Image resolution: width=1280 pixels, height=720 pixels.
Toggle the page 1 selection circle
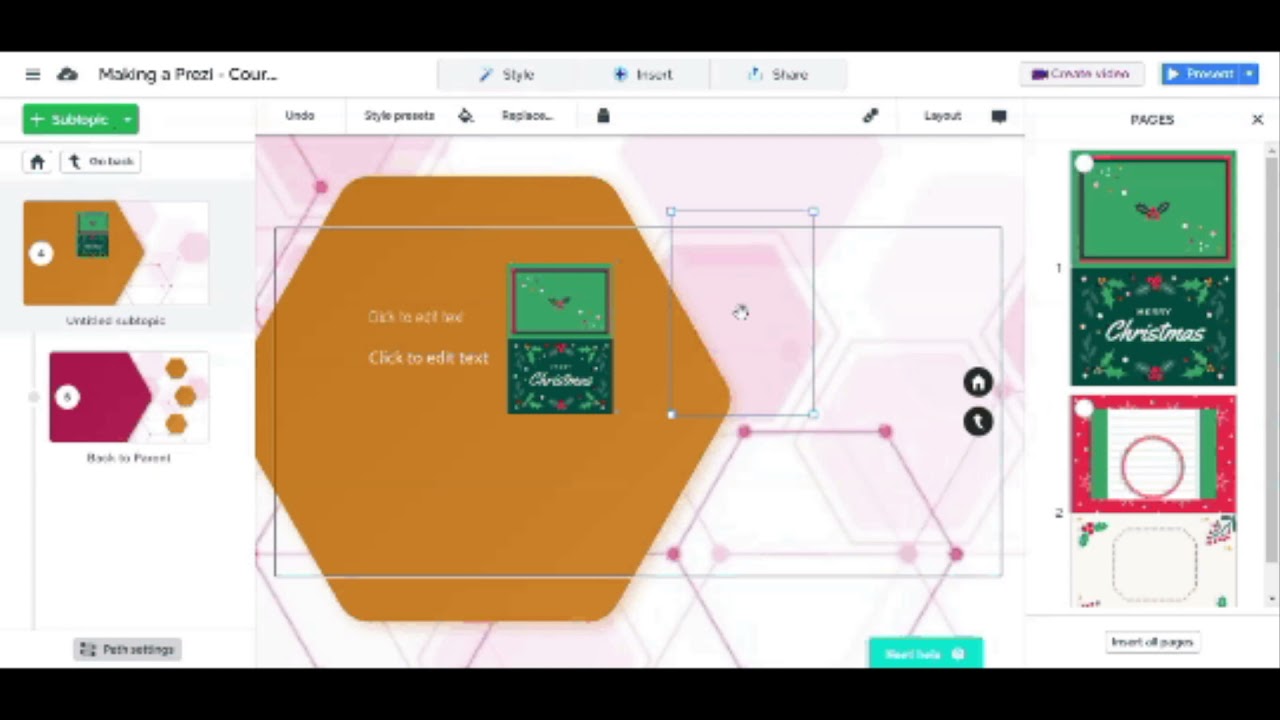click(x=1085, y=164)
